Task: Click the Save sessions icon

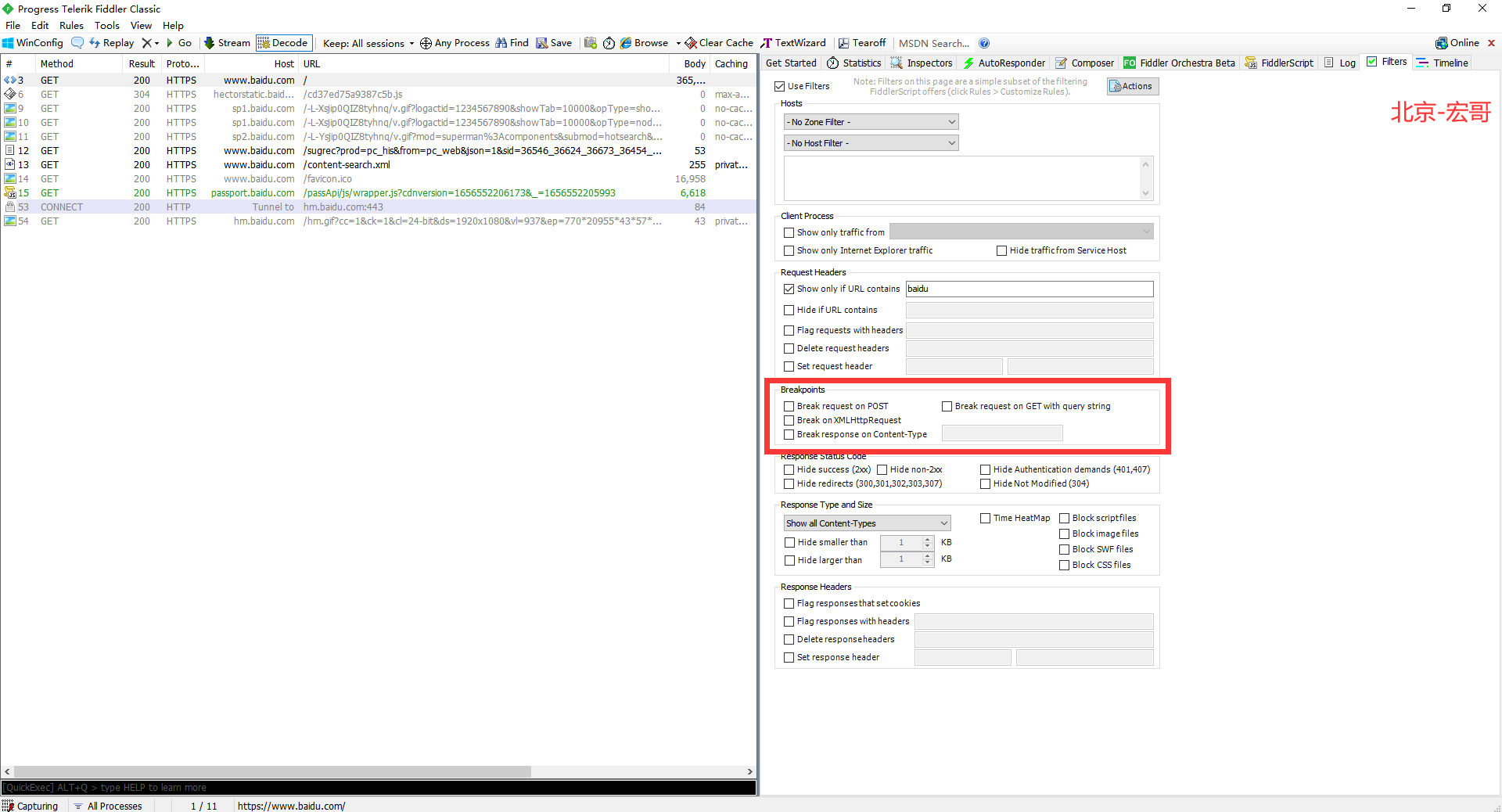Action: tap(541, 43)
